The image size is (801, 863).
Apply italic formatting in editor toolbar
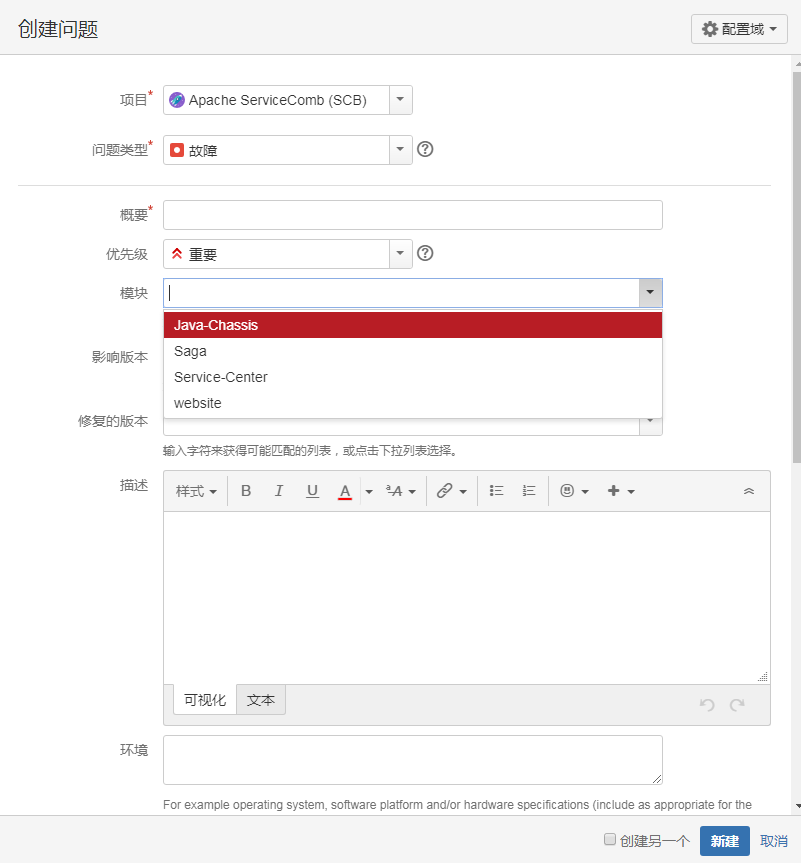tap(279, 491)
